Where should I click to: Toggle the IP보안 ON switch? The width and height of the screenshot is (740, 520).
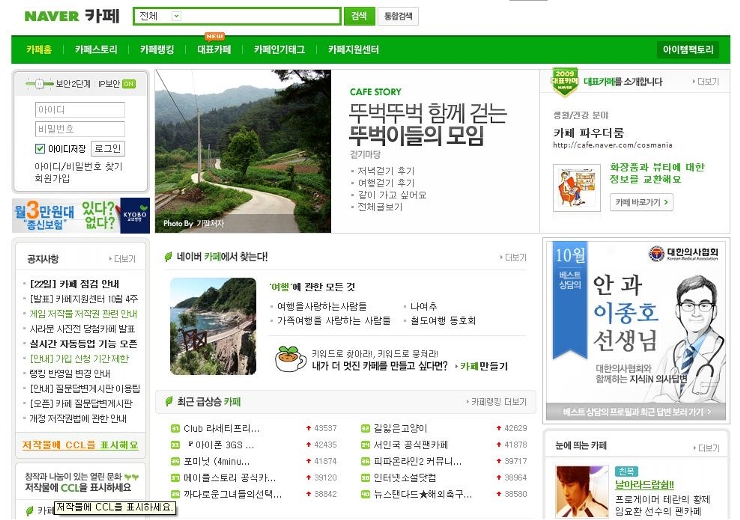point(129,84)
